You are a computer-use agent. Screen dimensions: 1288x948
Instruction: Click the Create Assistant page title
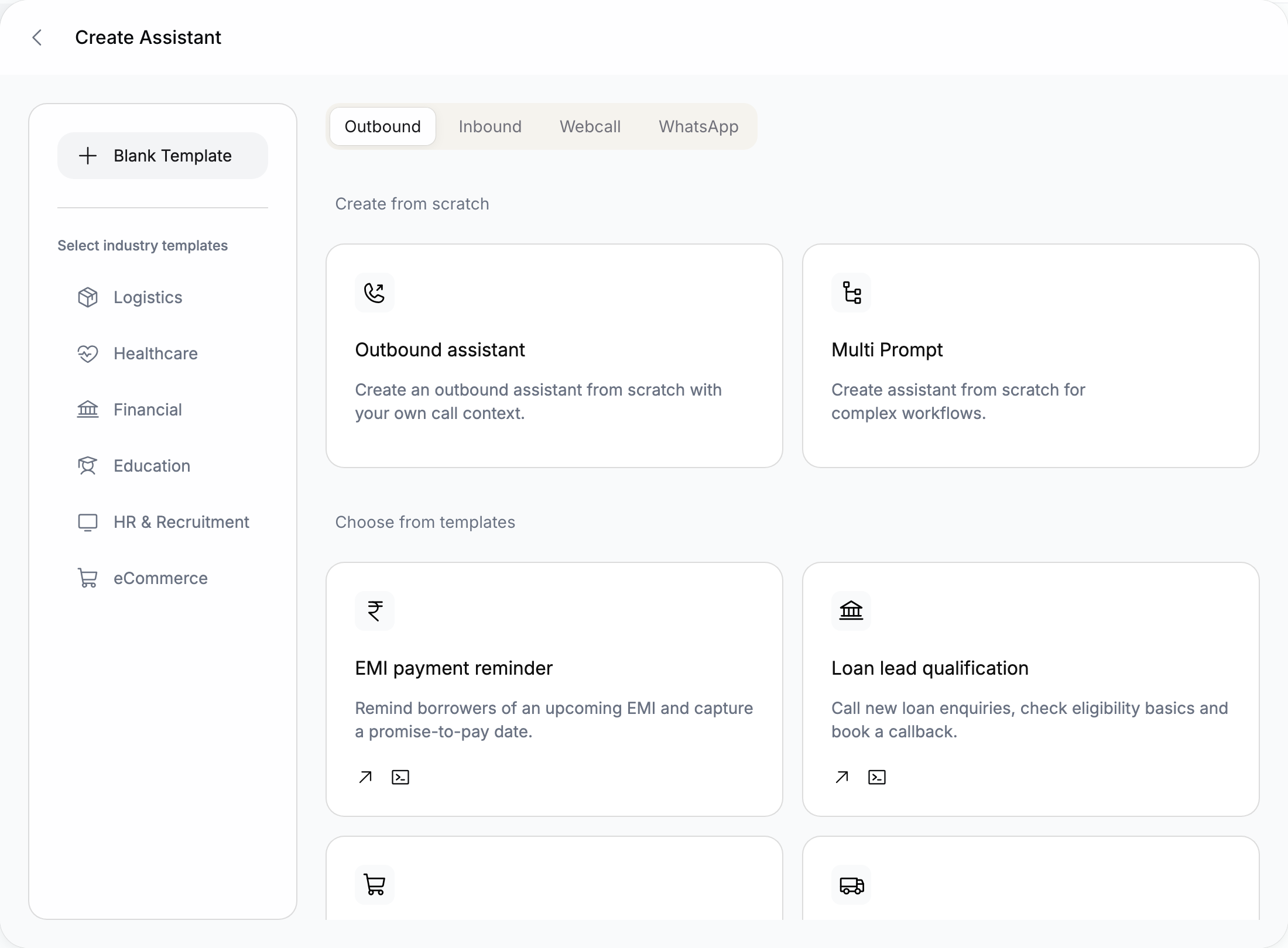pyautogui.click(x=148, y=37)
